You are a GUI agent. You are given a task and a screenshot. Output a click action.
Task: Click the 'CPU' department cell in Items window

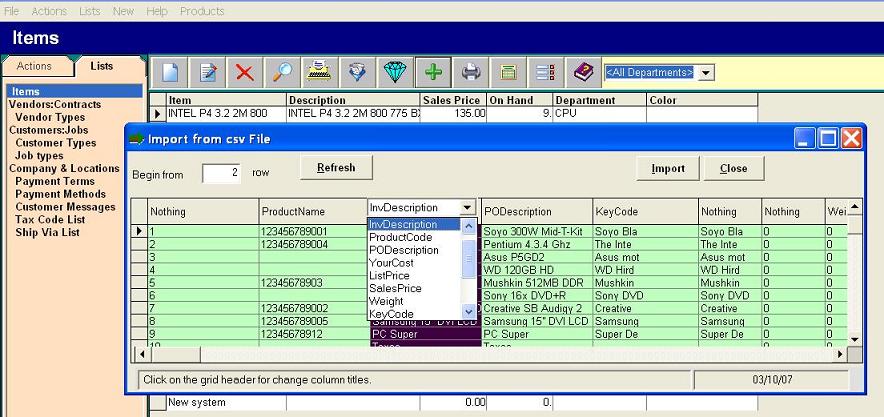(599, 114)
